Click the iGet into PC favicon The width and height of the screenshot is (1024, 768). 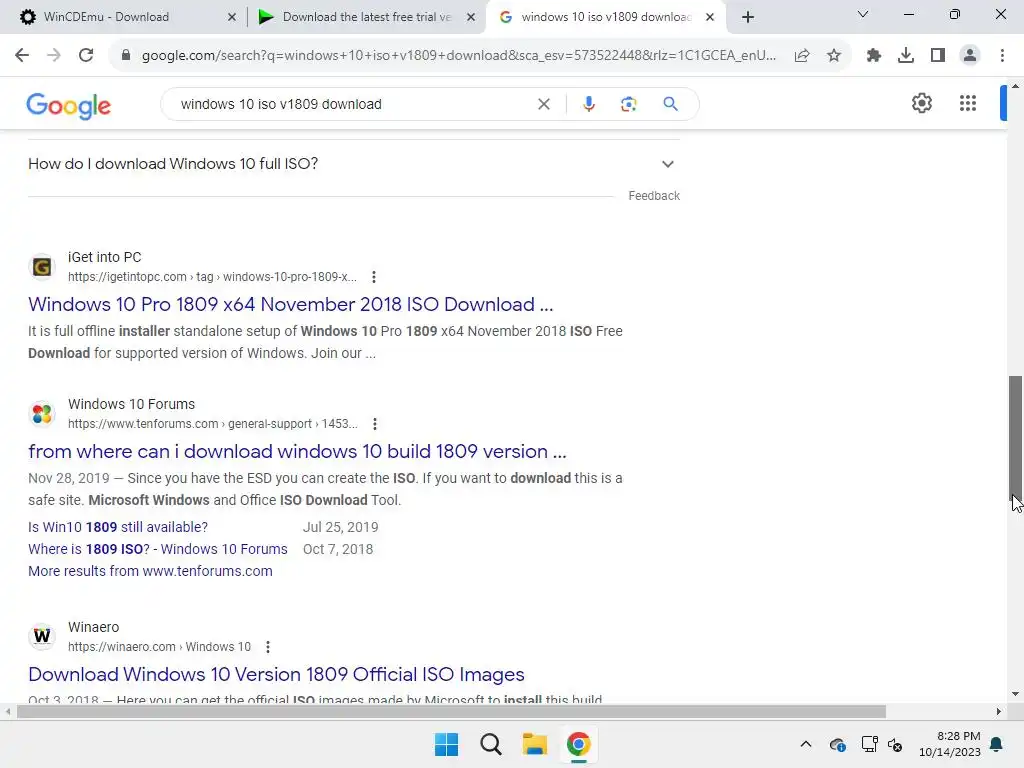tap(42, 266)
